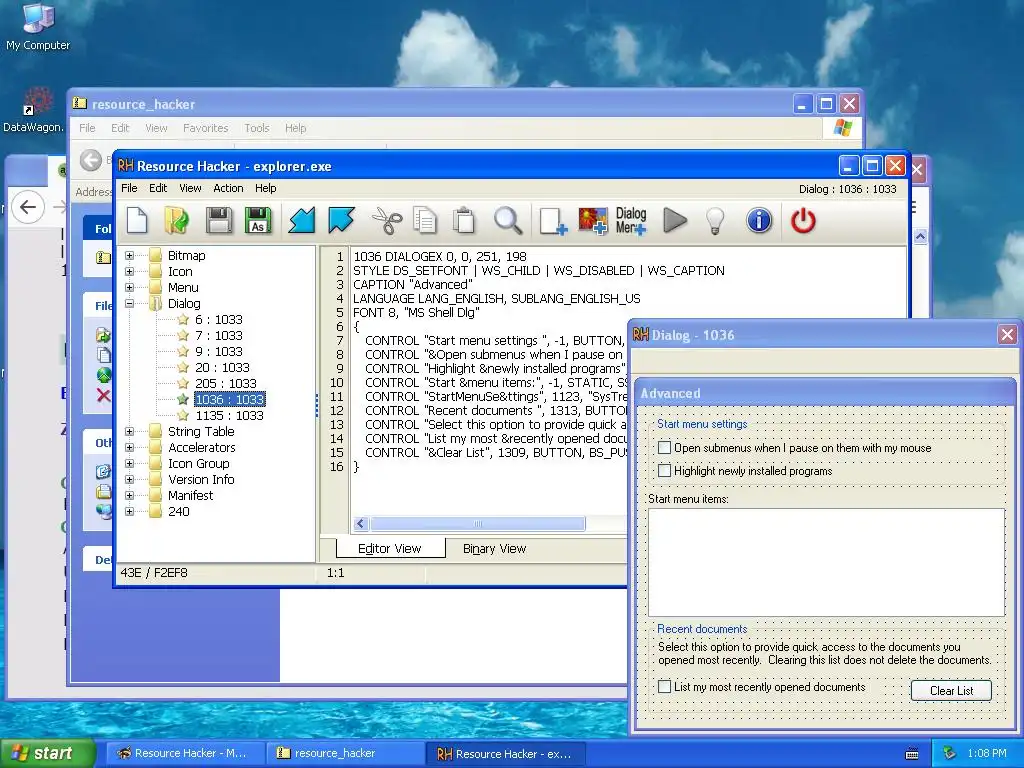Open the View menu in Resource Hacker

point(190,188)
